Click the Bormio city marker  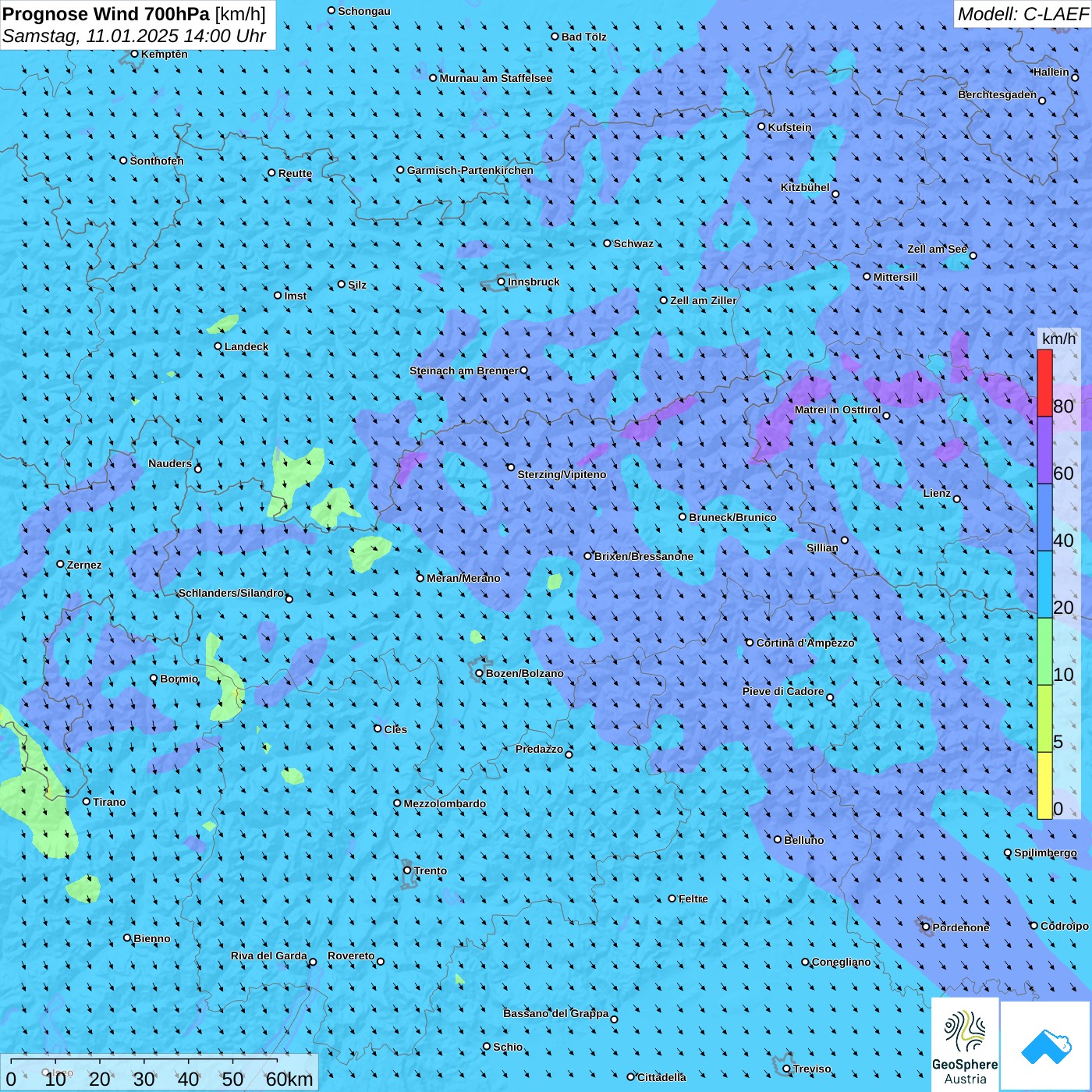point(154,679)
